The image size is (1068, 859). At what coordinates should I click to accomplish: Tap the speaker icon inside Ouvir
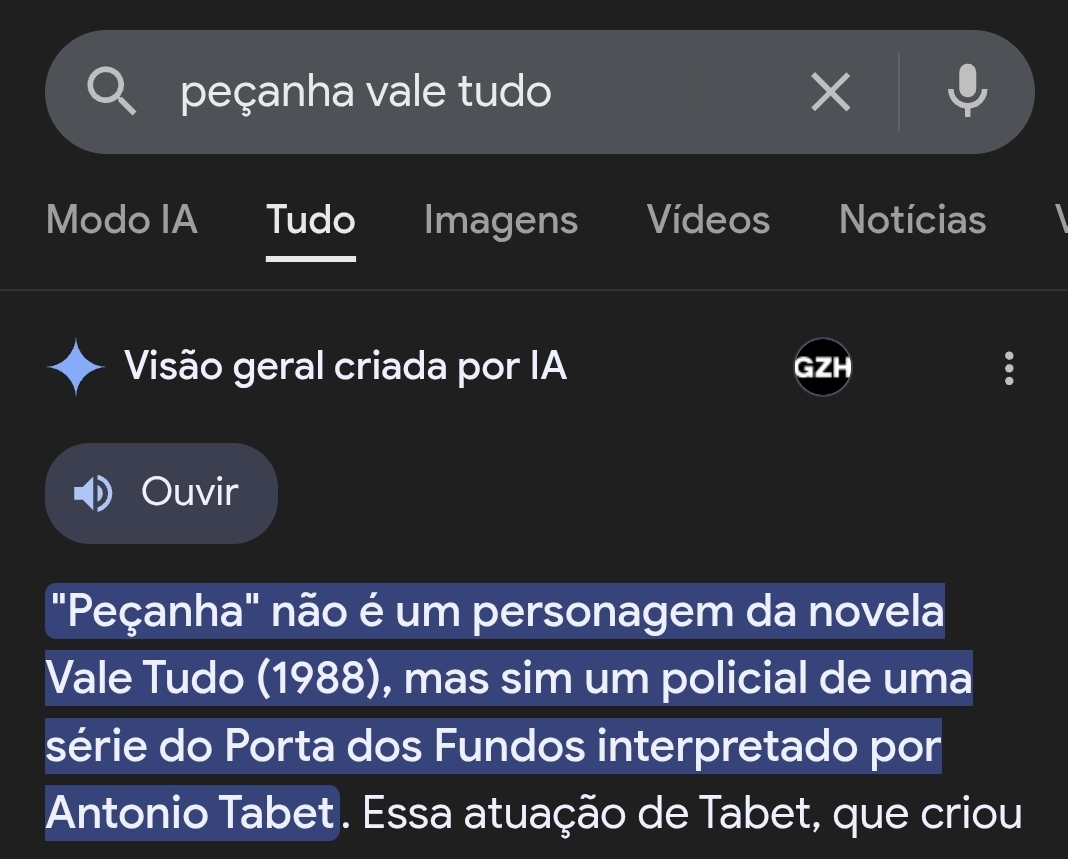[94, 493]
